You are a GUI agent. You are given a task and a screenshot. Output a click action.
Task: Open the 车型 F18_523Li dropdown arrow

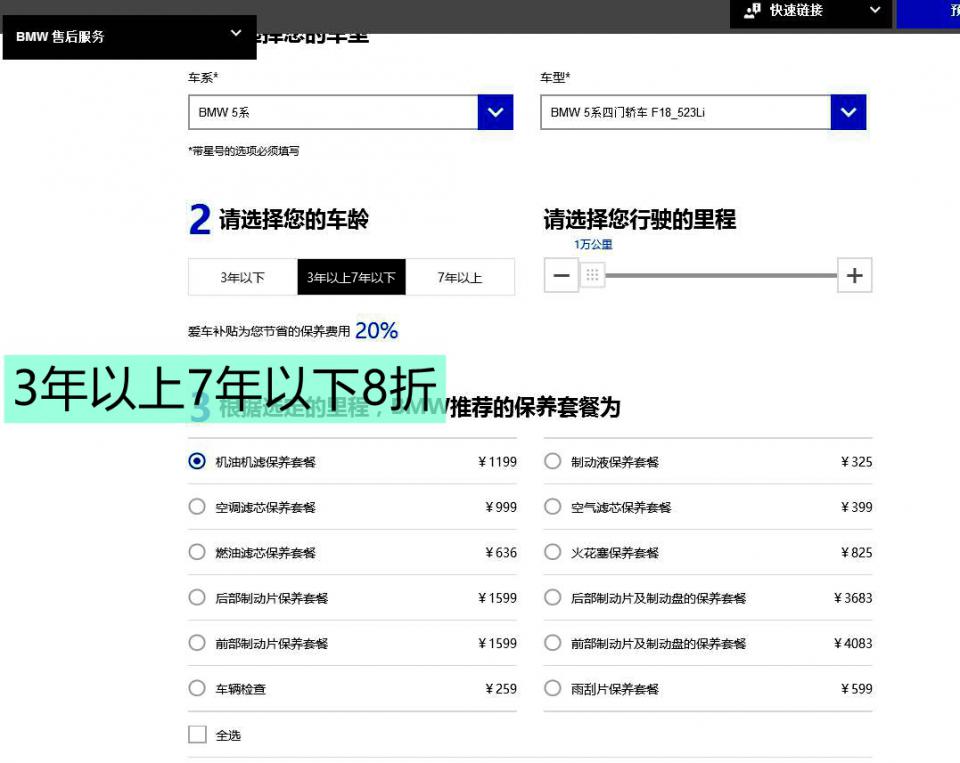(848, 112)
